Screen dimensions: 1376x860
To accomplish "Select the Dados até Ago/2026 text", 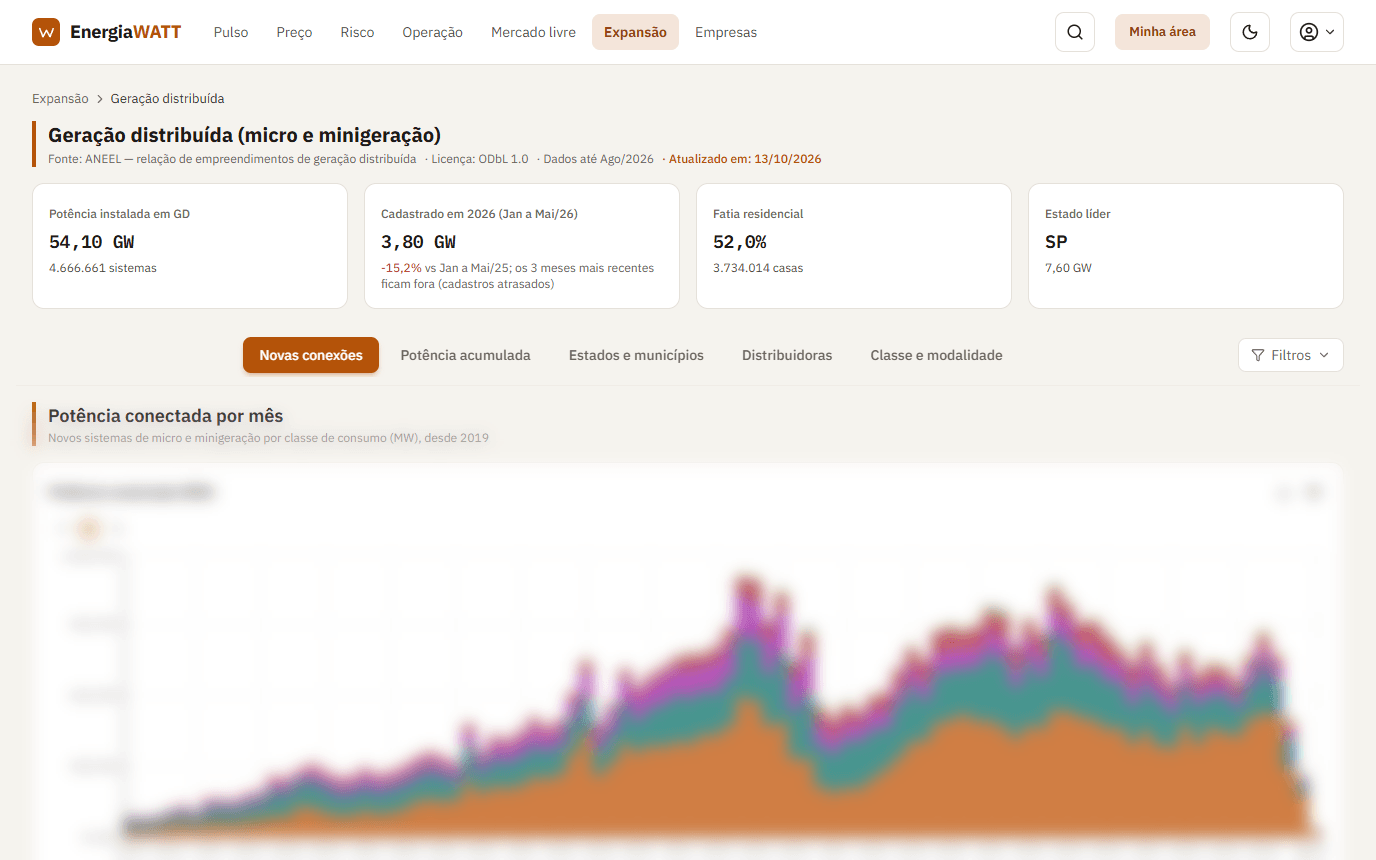I will [598, 159].
